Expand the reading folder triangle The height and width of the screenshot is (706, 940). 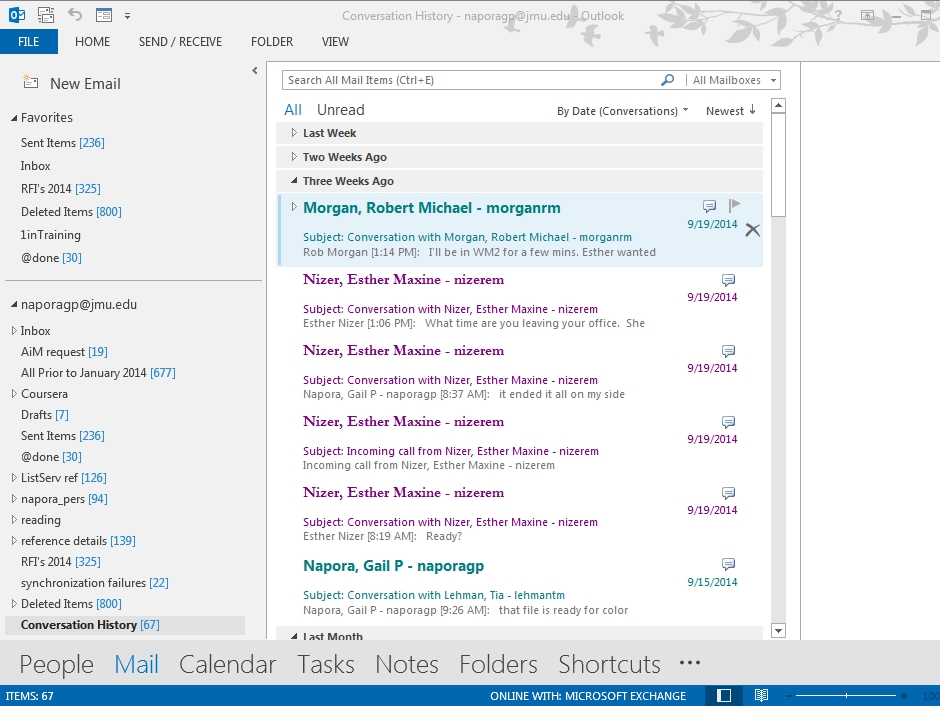[x=14, y=520]
